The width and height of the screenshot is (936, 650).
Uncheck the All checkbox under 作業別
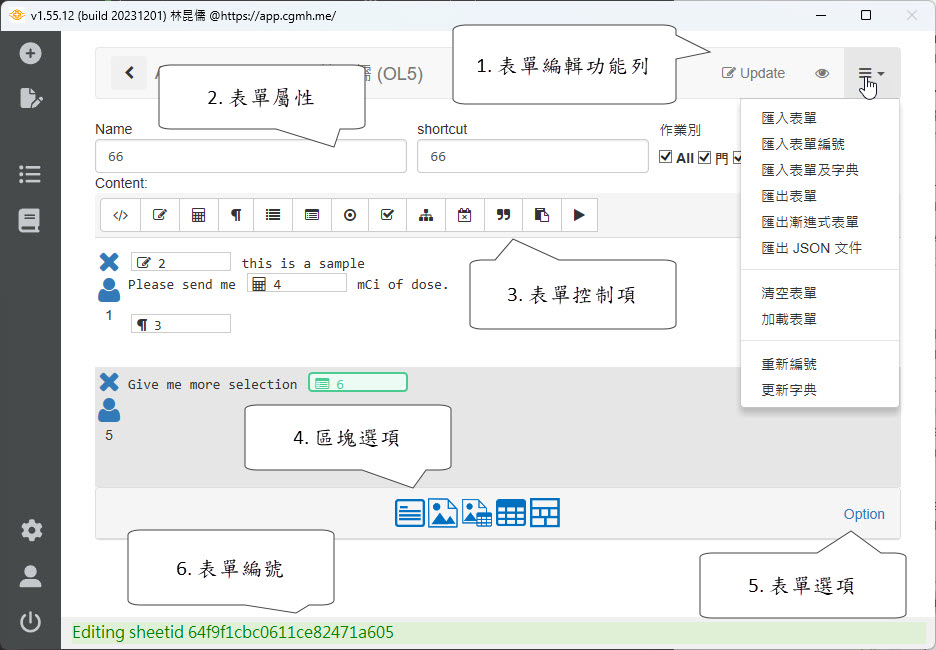(x=667, y=158)
